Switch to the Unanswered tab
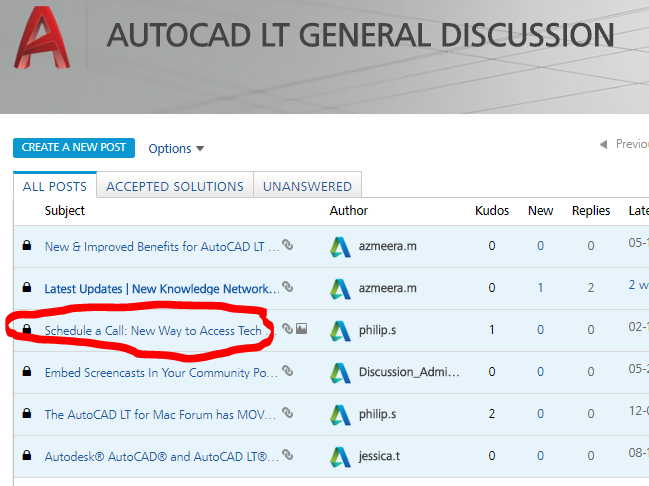Viewport: 649px width, 486px height. point(308,186)
